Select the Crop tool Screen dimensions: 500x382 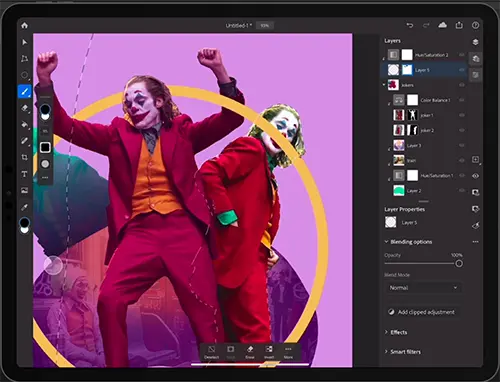[x=24, y=157]
